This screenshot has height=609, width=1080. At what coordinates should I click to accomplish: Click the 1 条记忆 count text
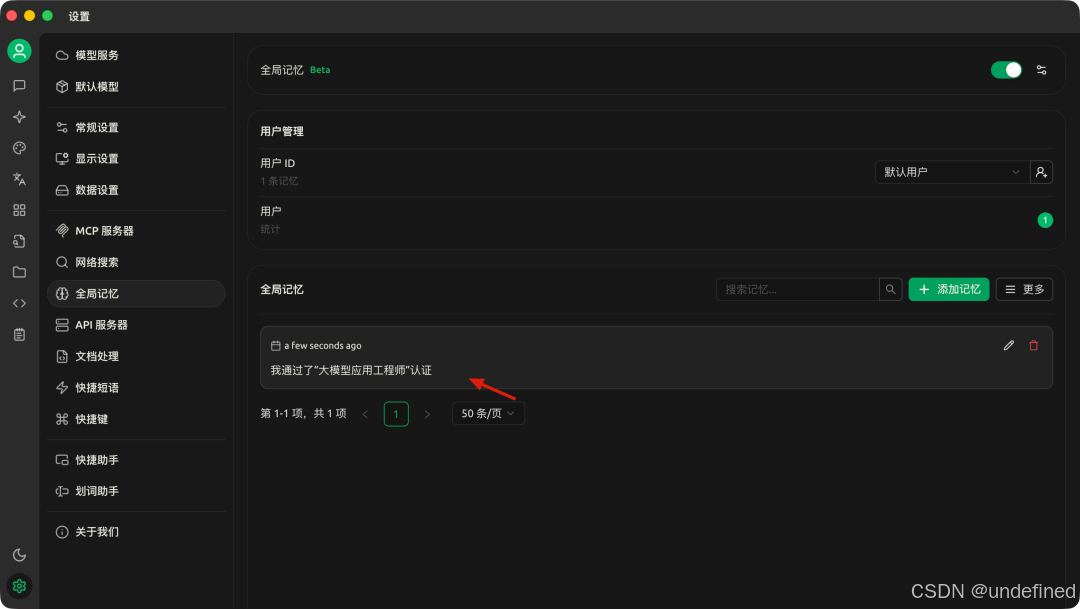click(x=279, y=181)
